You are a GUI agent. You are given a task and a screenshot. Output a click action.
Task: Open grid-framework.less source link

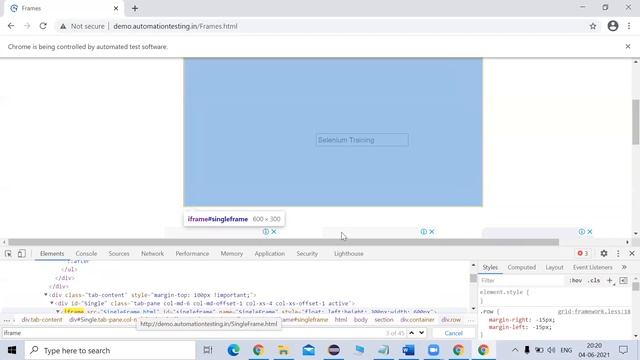pyautogui.click(x=594, y=311)
